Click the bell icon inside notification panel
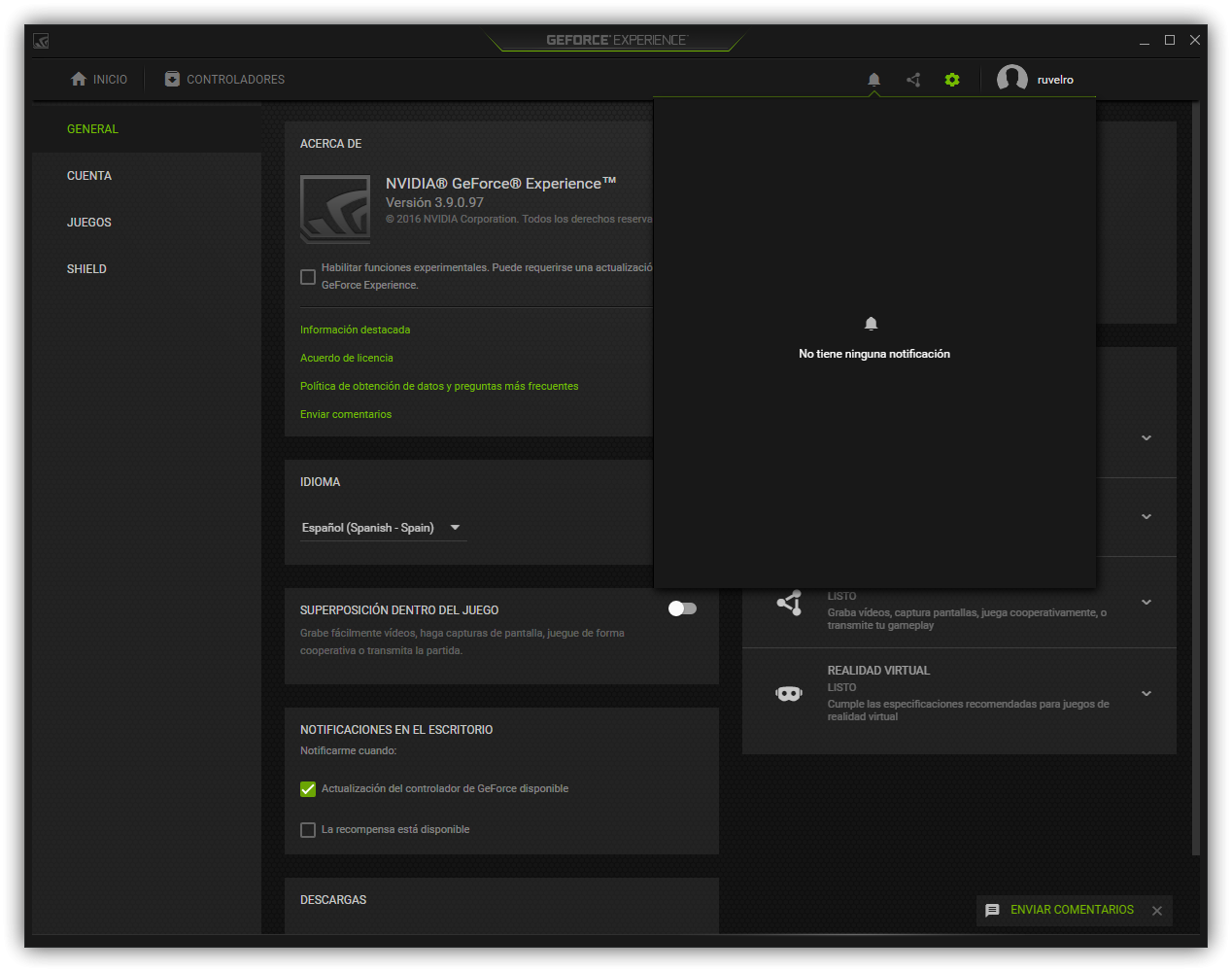 (x=872, y=324)
